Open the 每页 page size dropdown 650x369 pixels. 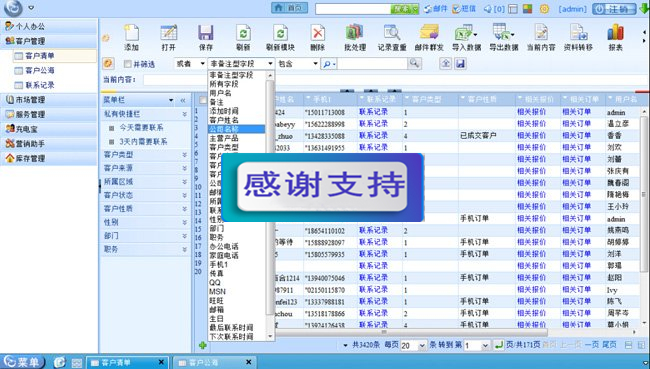(413, 345)
